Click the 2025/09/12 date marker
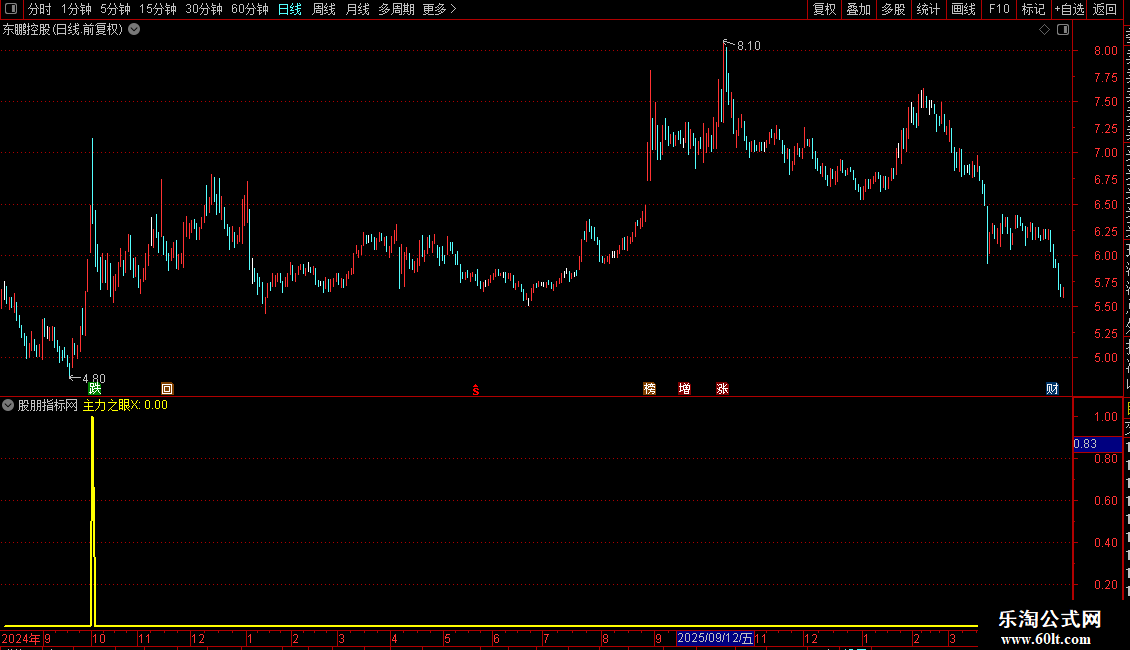1130x650 pixels. coord(715,638)
